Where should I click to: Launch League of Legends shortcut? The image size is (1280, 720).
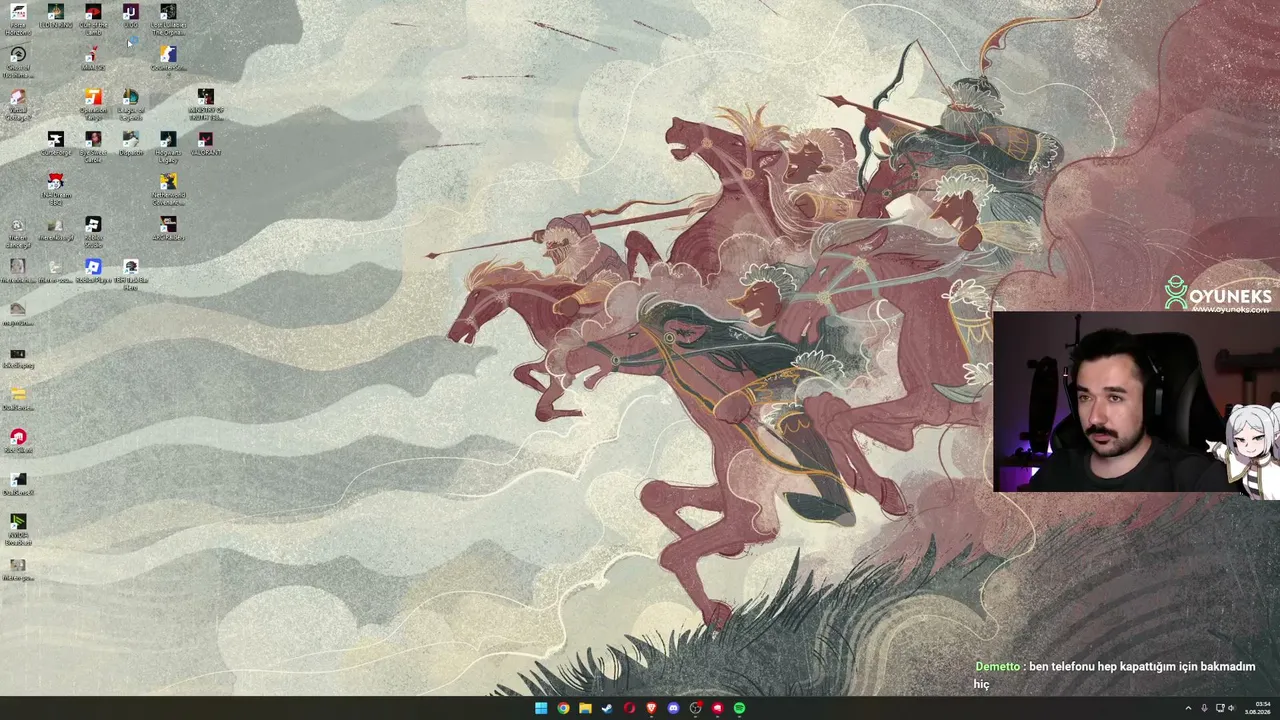tap(130, 104)
